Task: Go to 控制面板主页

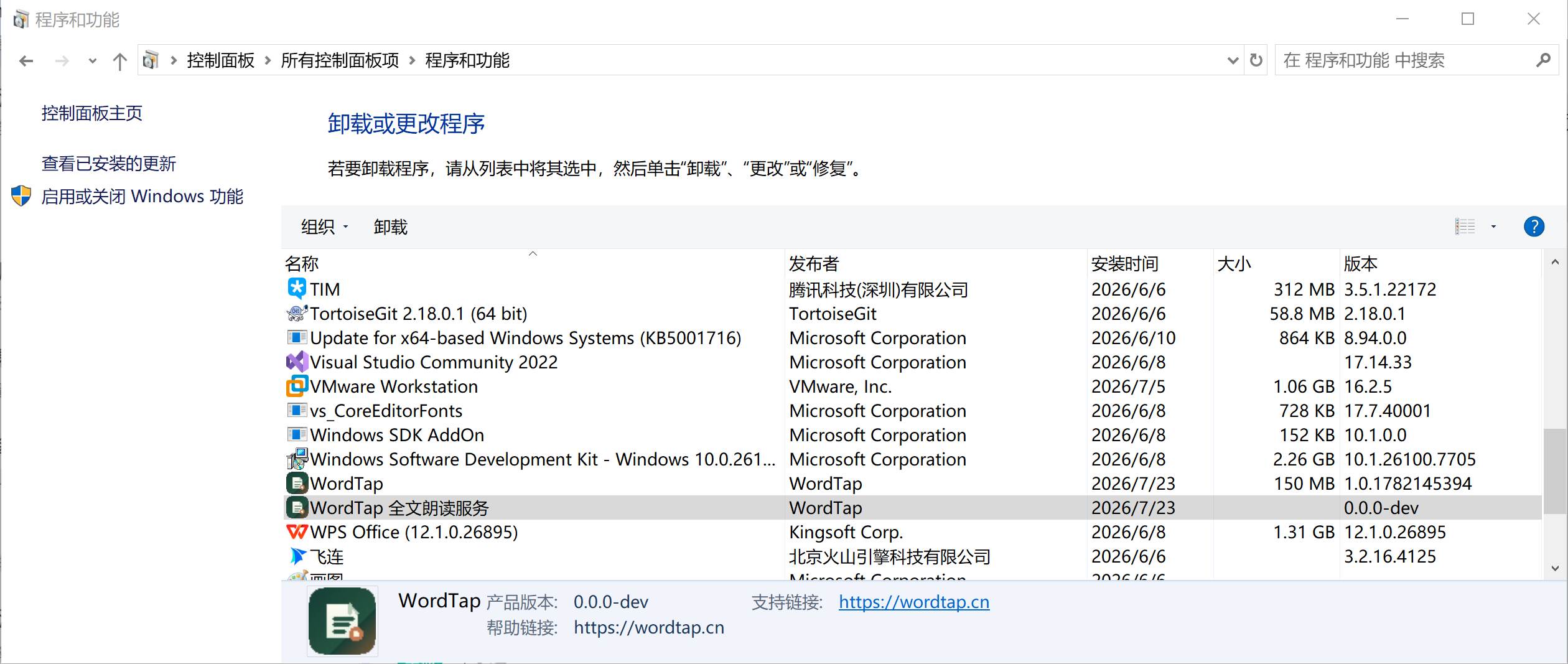Action: [92, 113]
